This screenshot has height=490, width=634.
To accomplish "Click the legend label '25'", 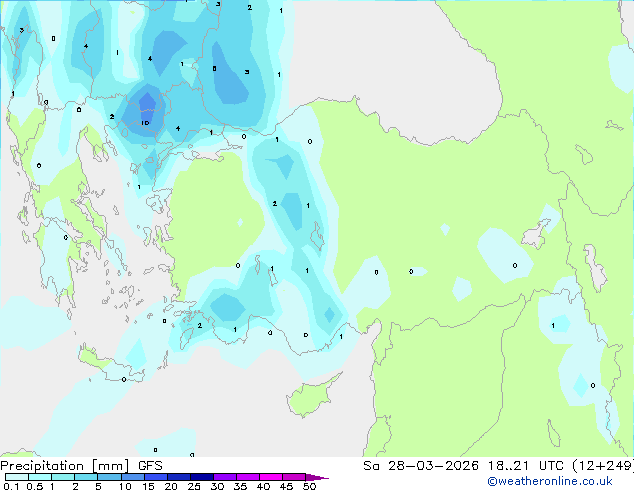I will point(194,486).
